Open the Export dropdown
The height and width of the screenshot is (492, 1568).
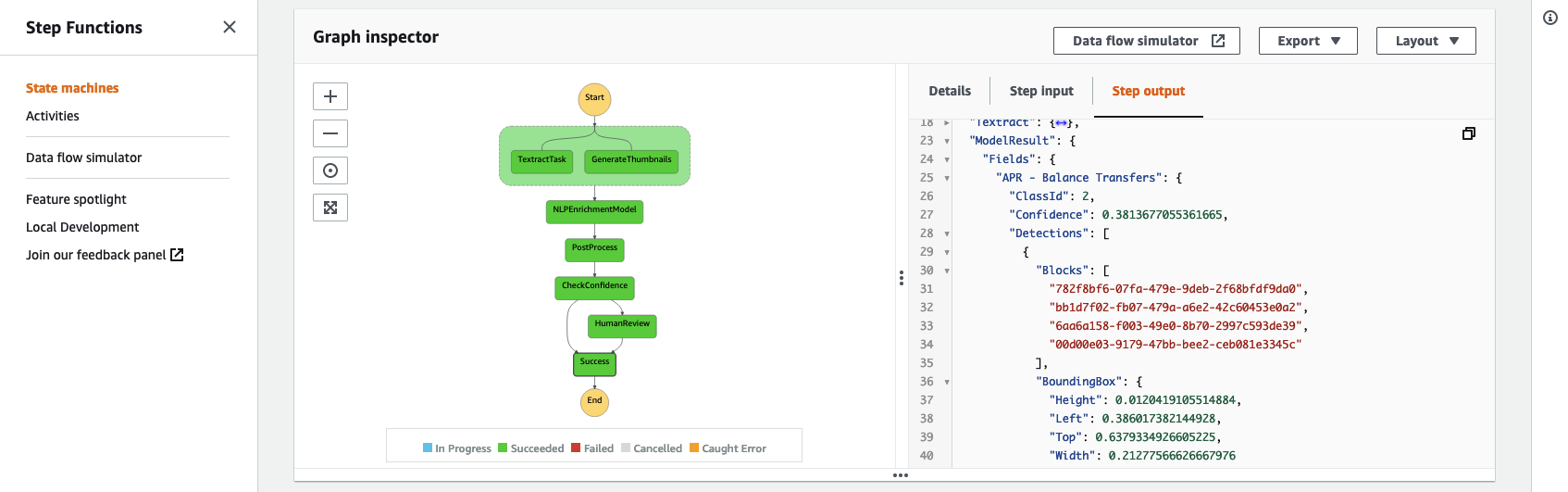click(x=1308, y=41)
